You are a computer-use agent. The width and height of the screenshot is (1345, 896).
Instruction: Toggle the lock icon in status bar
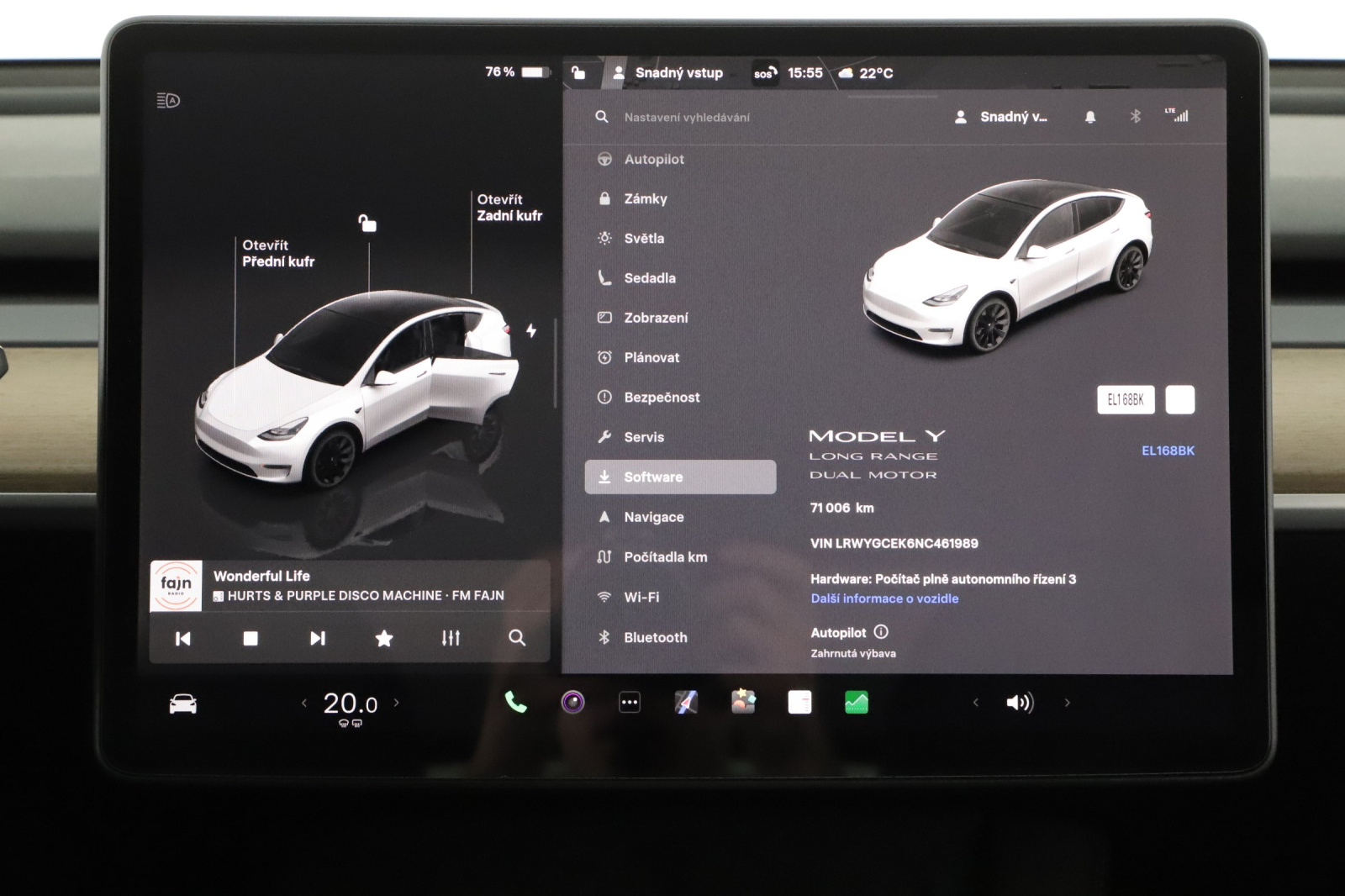click(578, 73)
